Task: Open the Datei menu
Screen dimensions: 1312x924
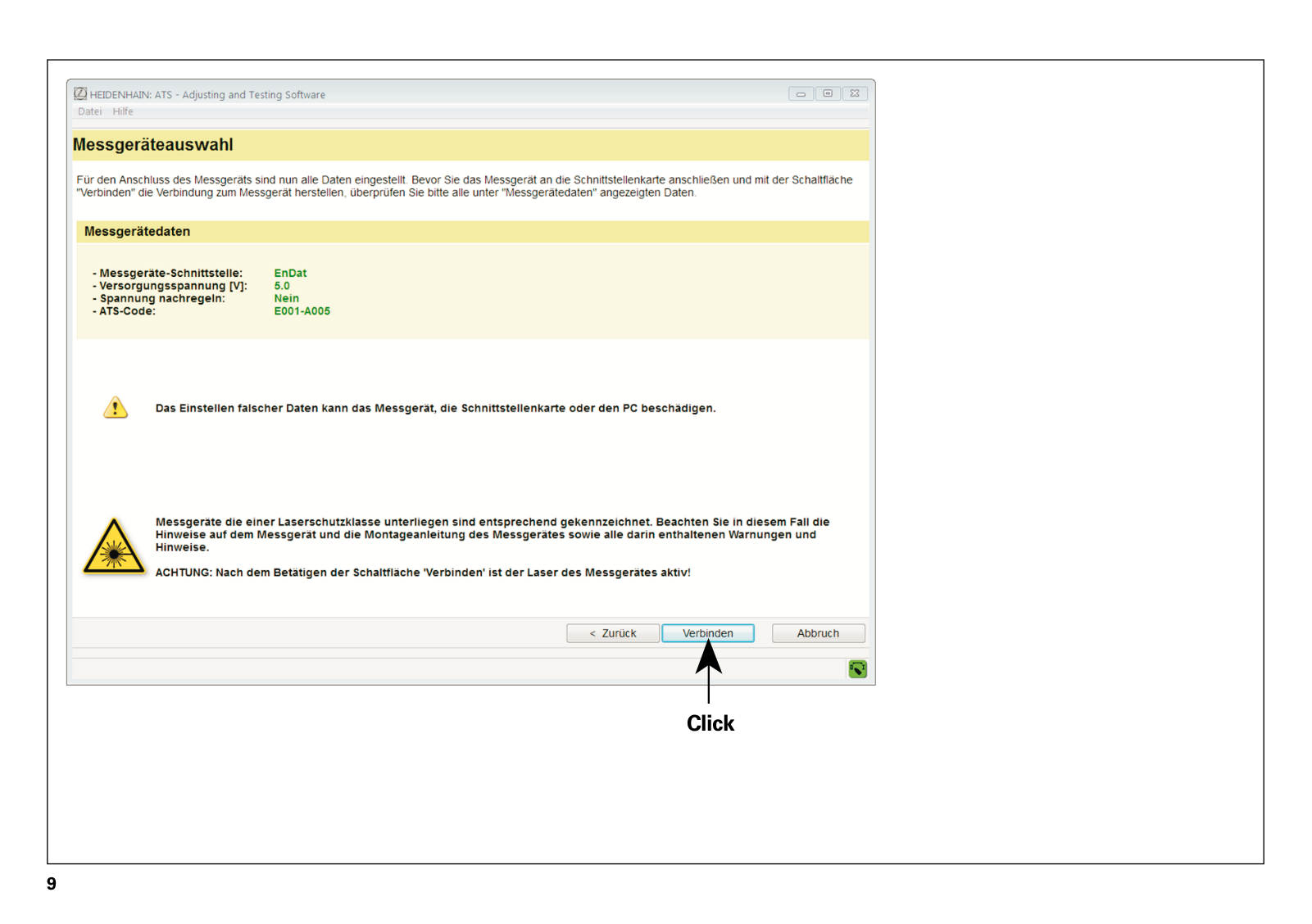Action: (x=89, y=112)
